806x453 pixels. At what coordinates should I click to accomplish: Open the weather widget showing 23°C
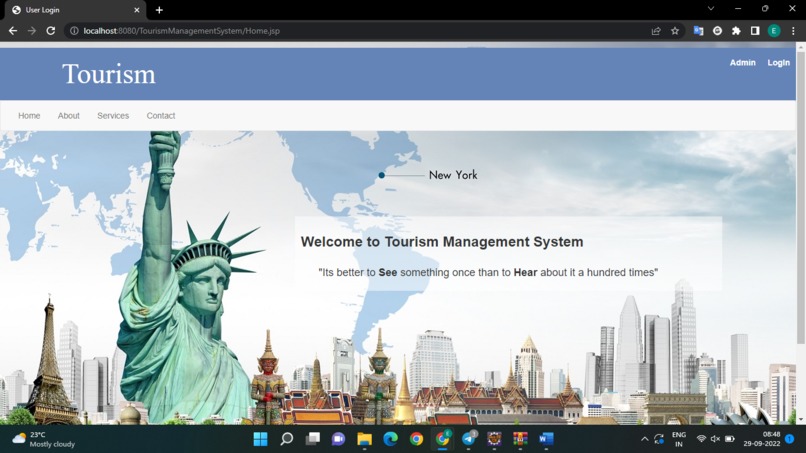(44, 439)
